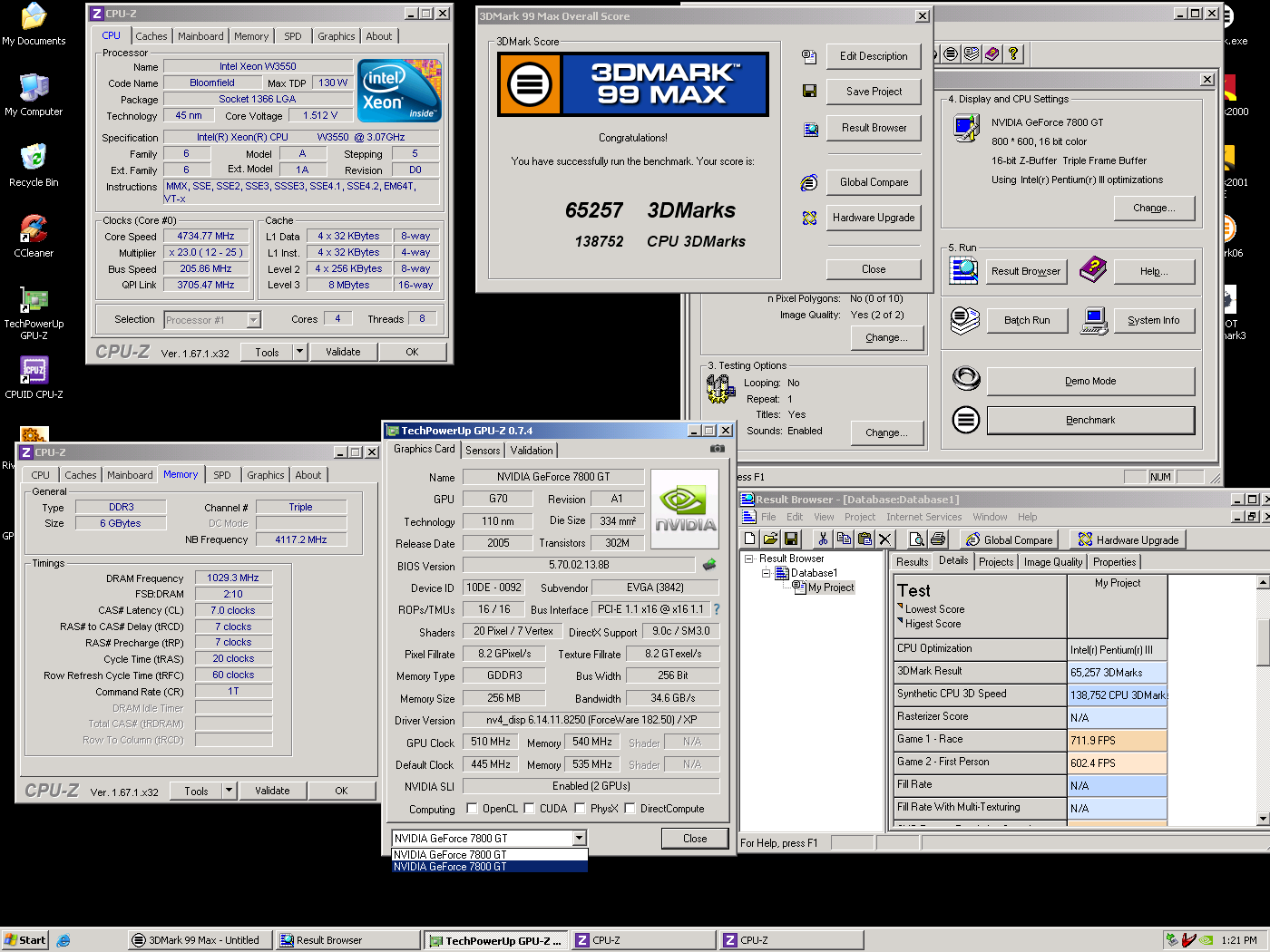Click the yellow question mark icon in 3DMark toolbar
This screenshot has width=1270, height=952.
click(1013, 54)
